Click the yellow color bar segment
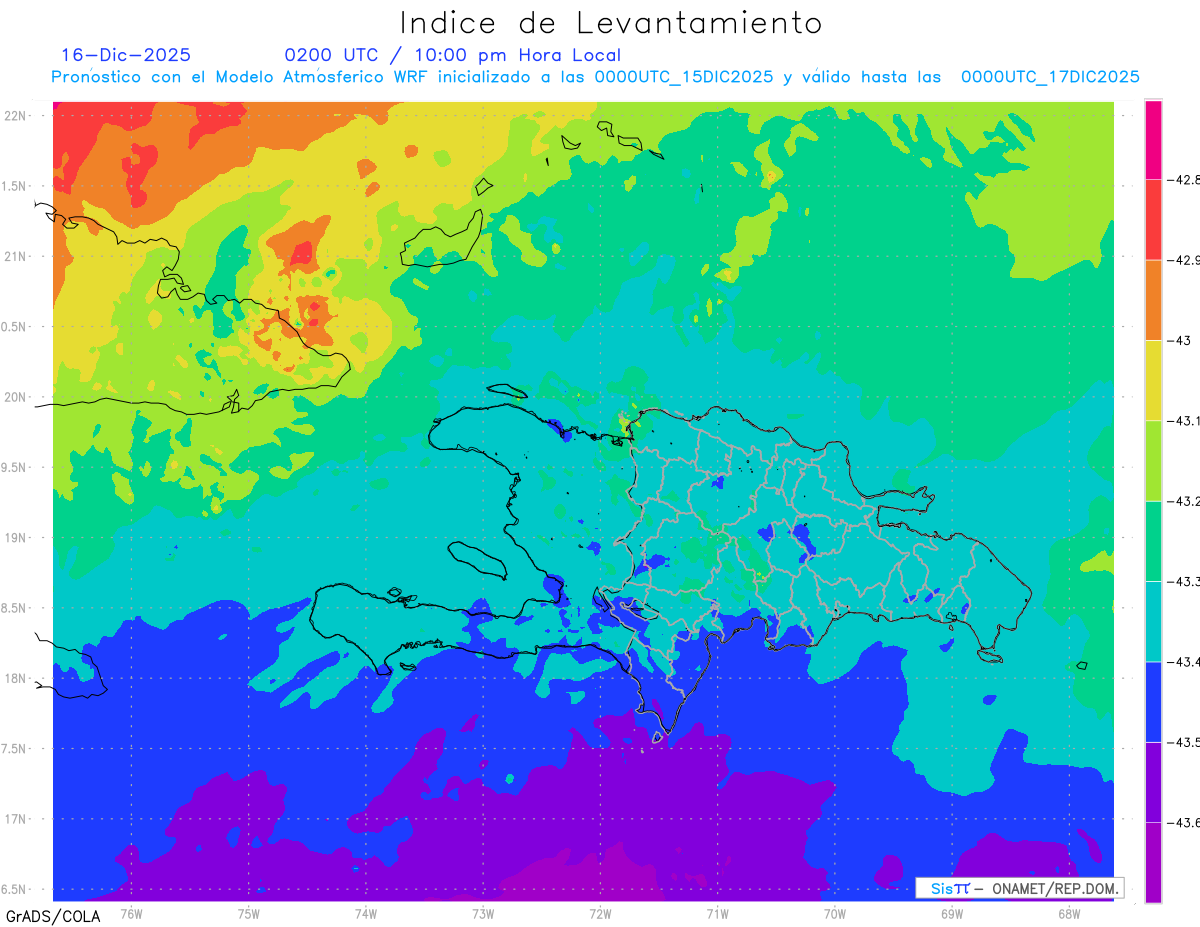 (x=1153, y=381)
